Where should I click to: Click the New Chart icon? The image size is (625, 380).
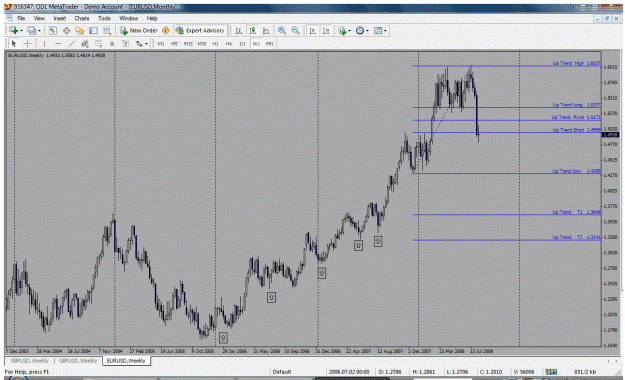14,31
